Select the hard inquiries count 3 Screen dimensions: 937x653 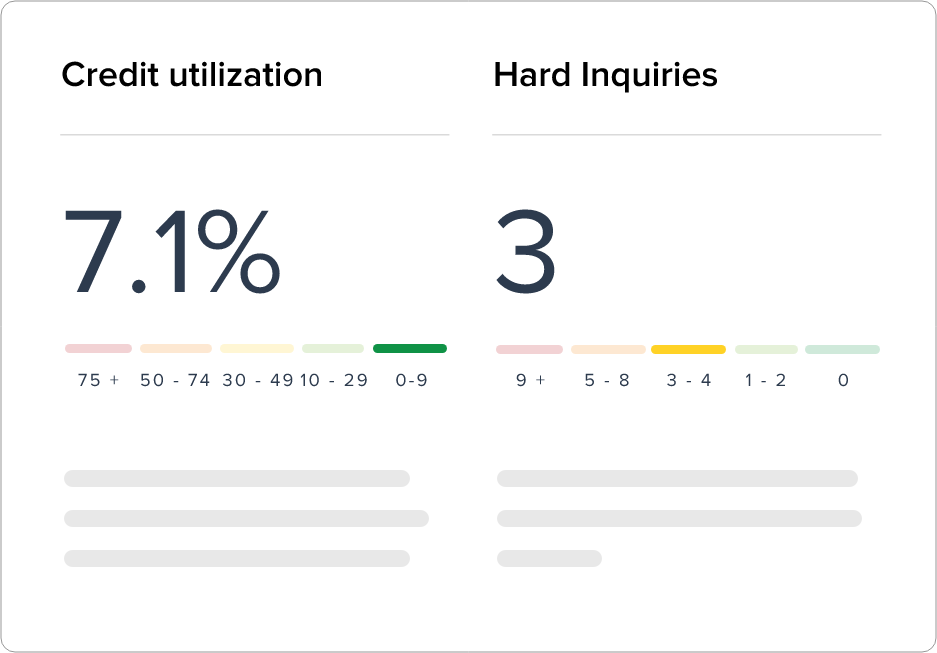pyautogui.click(x=526, y=251)
